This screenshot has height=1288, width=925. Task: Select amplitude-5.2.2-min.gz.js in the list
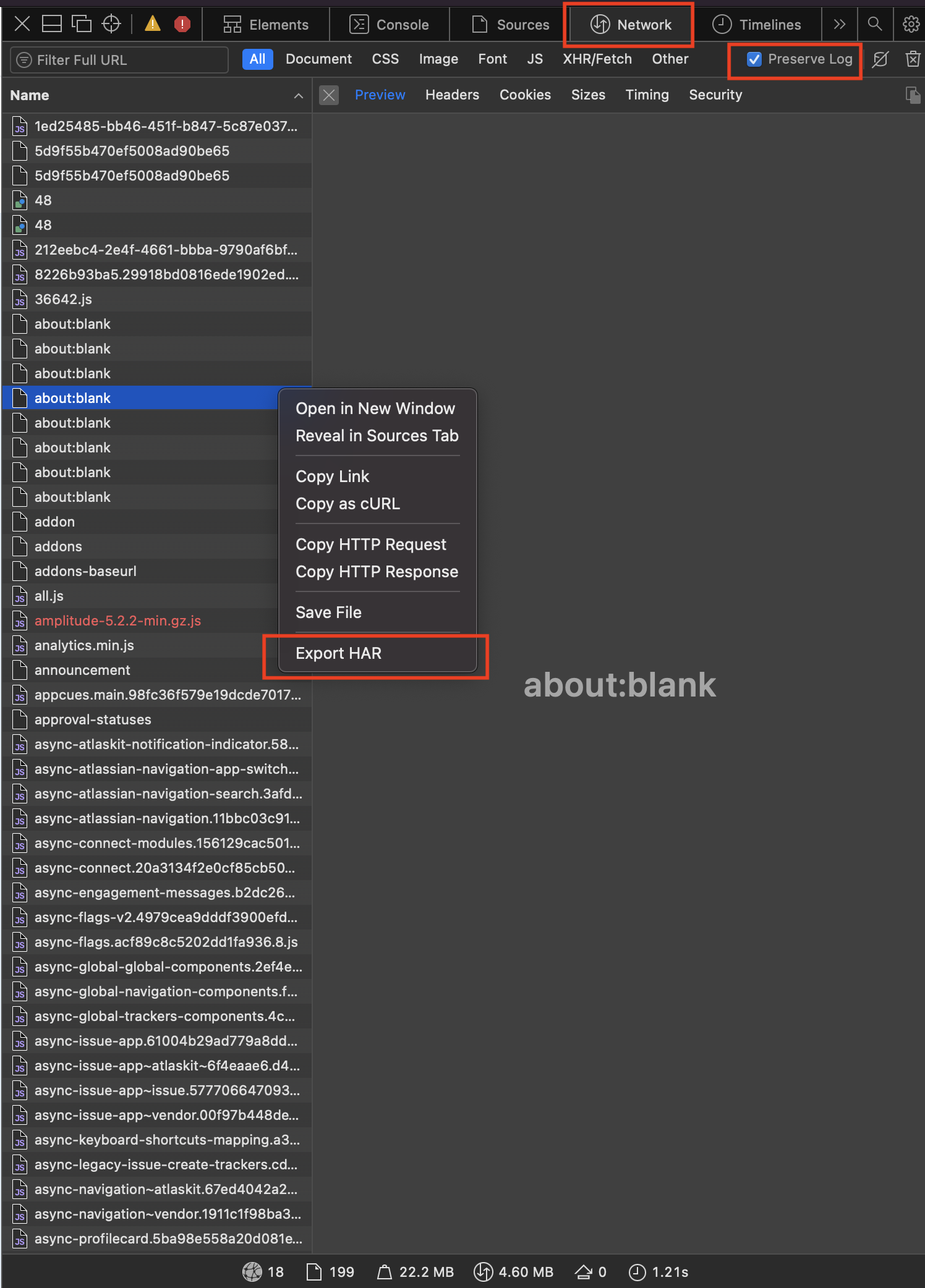117,621
